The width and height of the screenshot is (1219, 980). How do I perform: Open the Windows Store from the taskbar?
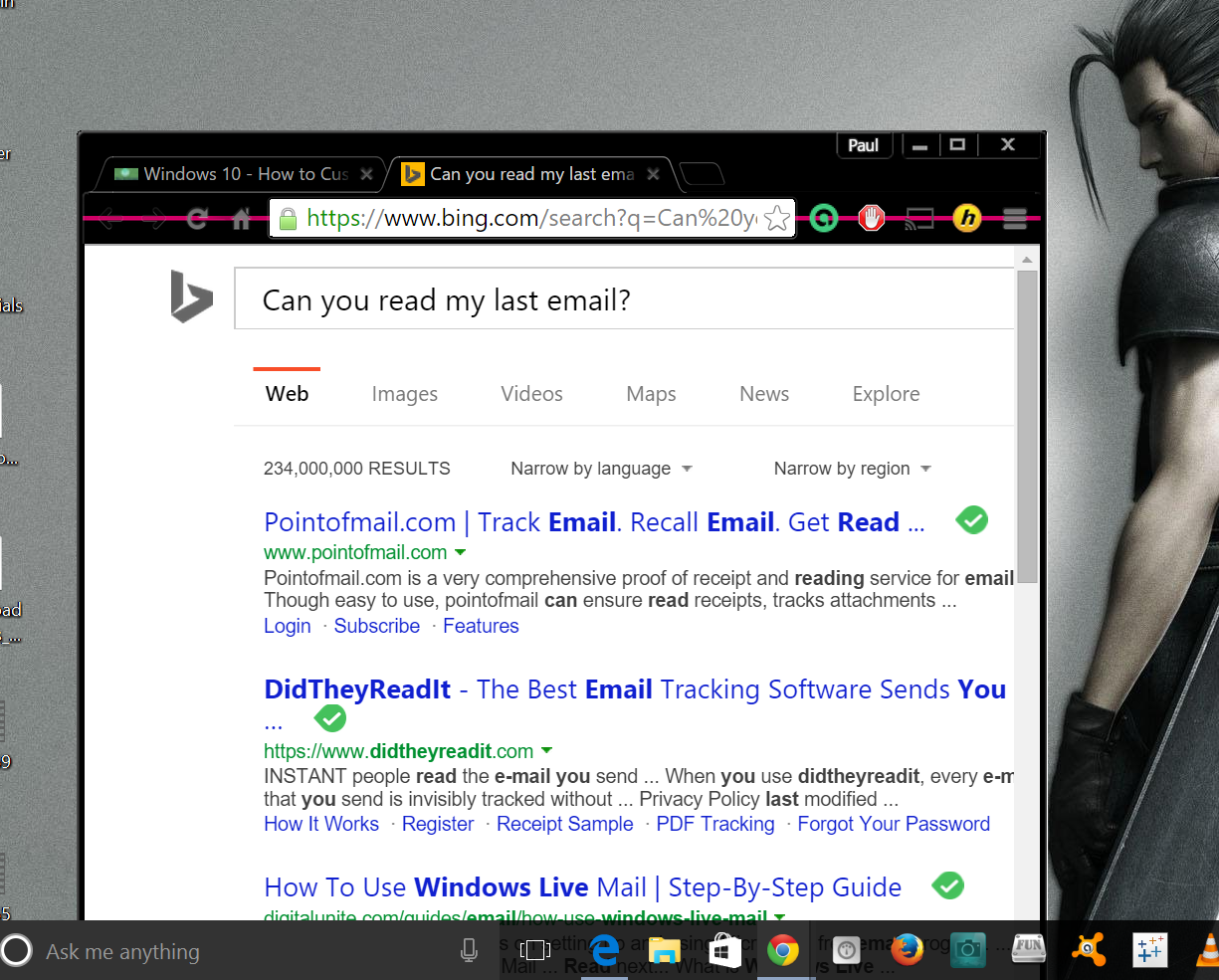coord(724,951)
